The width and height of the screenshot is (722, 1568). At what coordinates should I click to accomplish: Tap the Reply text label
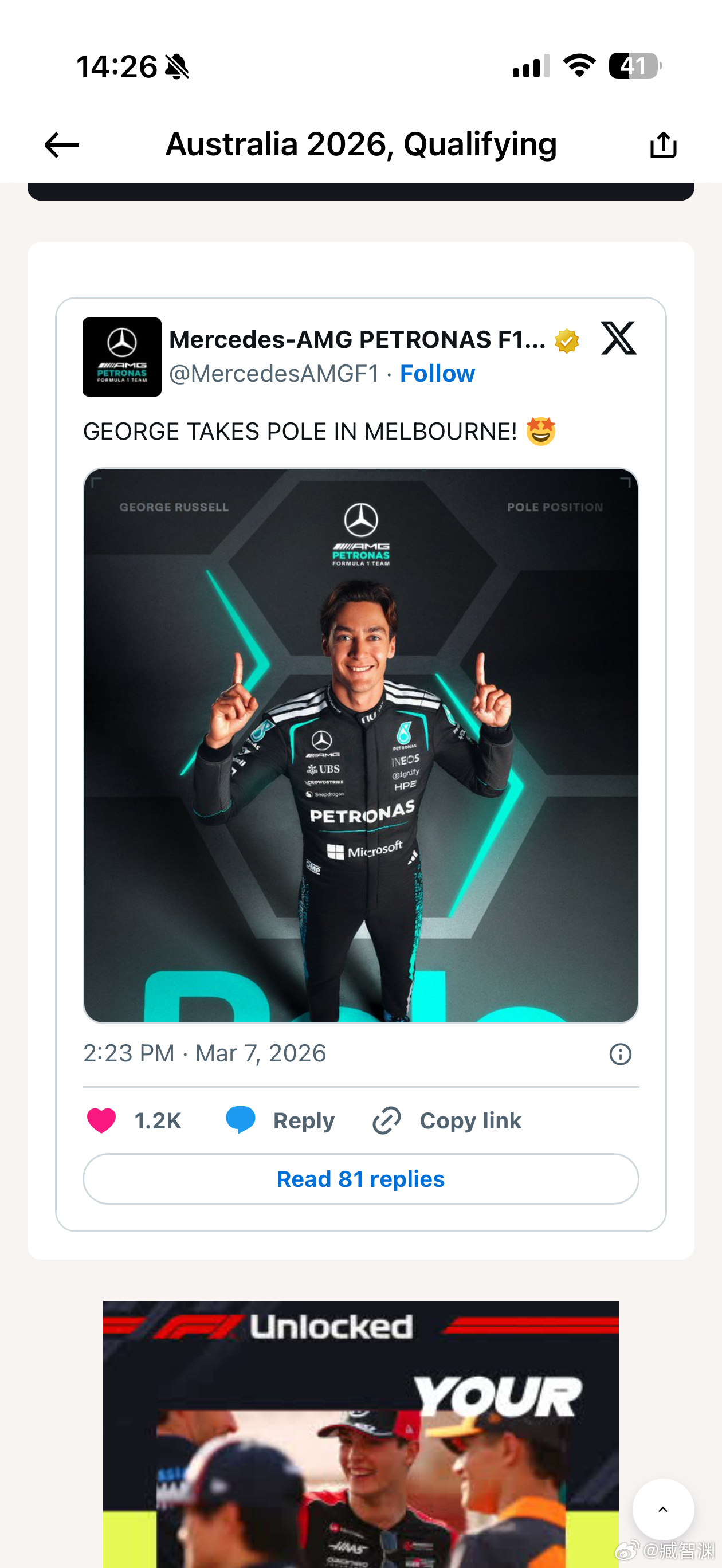click(x=304, y=1120)
